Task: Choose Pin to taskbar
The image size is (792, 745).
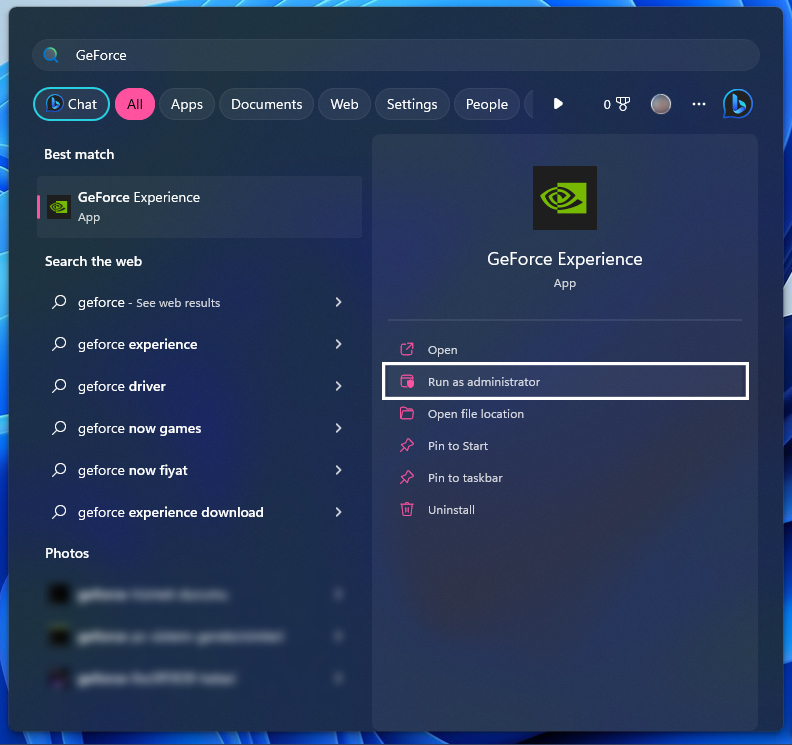Action: [565, 478]
